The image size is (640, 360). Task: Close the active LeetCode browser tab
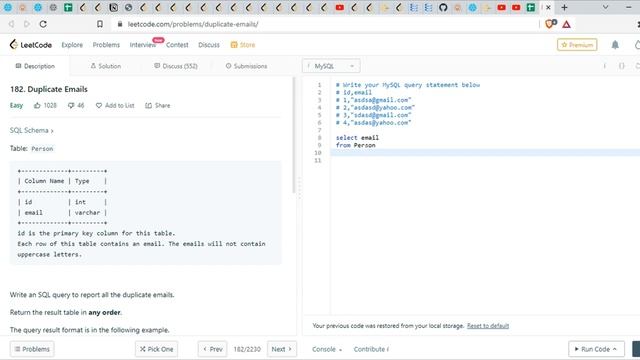coord(548,7)
